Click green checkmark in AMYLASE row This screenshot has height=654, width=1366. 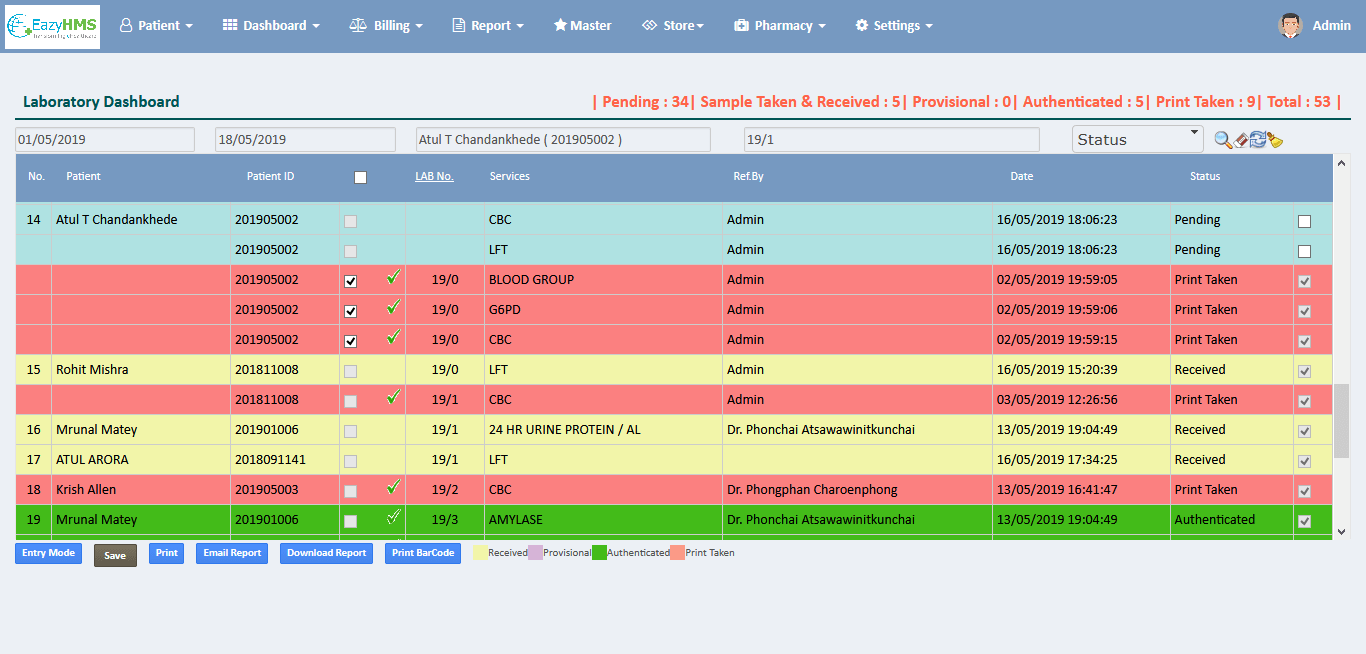coord(393,518)
